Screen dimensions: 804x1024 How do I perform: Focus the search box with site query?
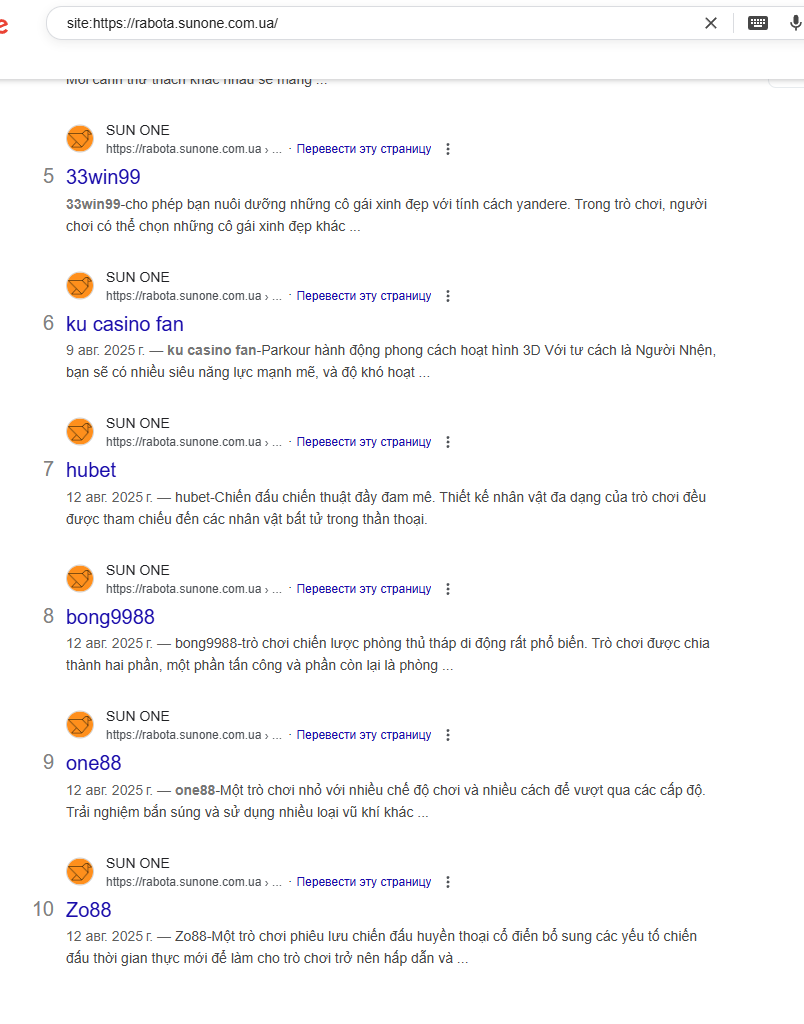[x=379, y=24]
